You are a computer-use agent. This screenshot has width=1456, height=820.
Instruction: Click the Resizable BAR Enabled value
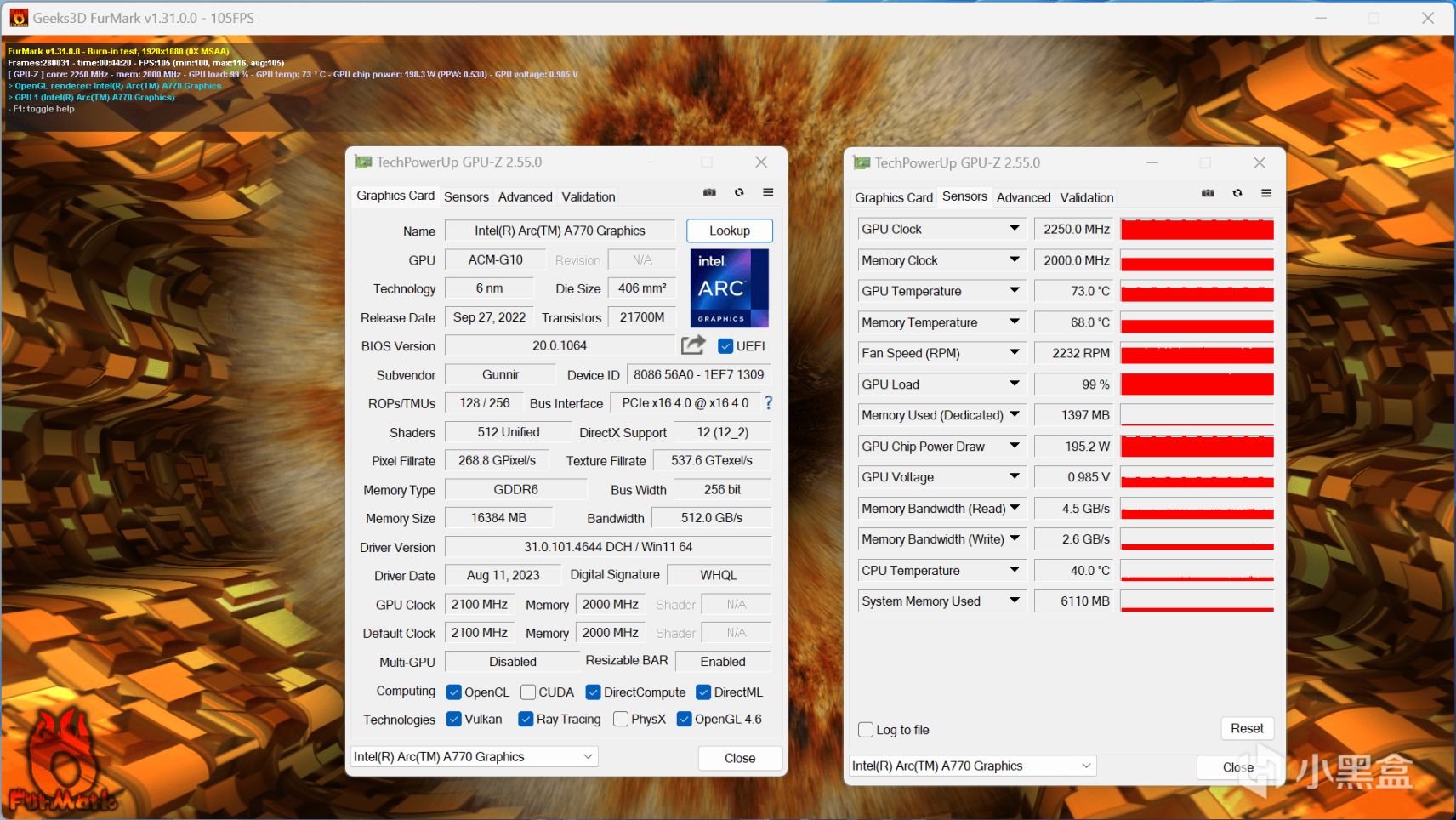[x=723, y=662]
